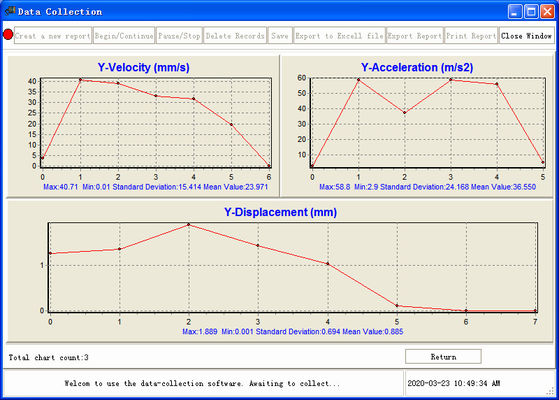The height and width of the screenshot is (400, 559).
Task: Click the Pause/Stop button
Action: 179,36
